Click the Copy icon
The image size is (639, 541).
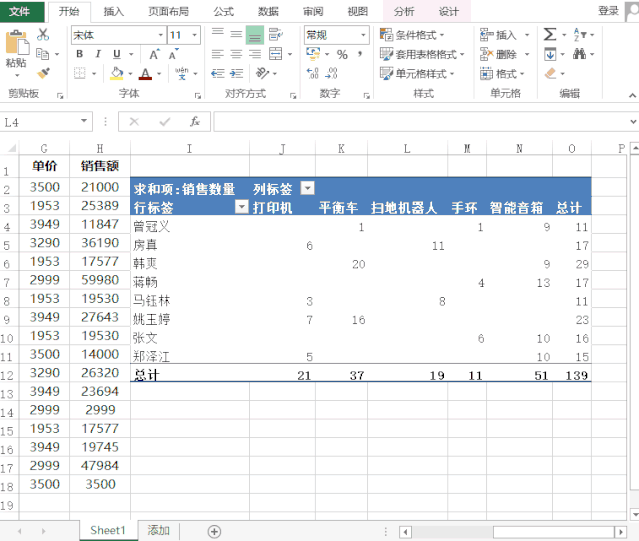point(42,54)
